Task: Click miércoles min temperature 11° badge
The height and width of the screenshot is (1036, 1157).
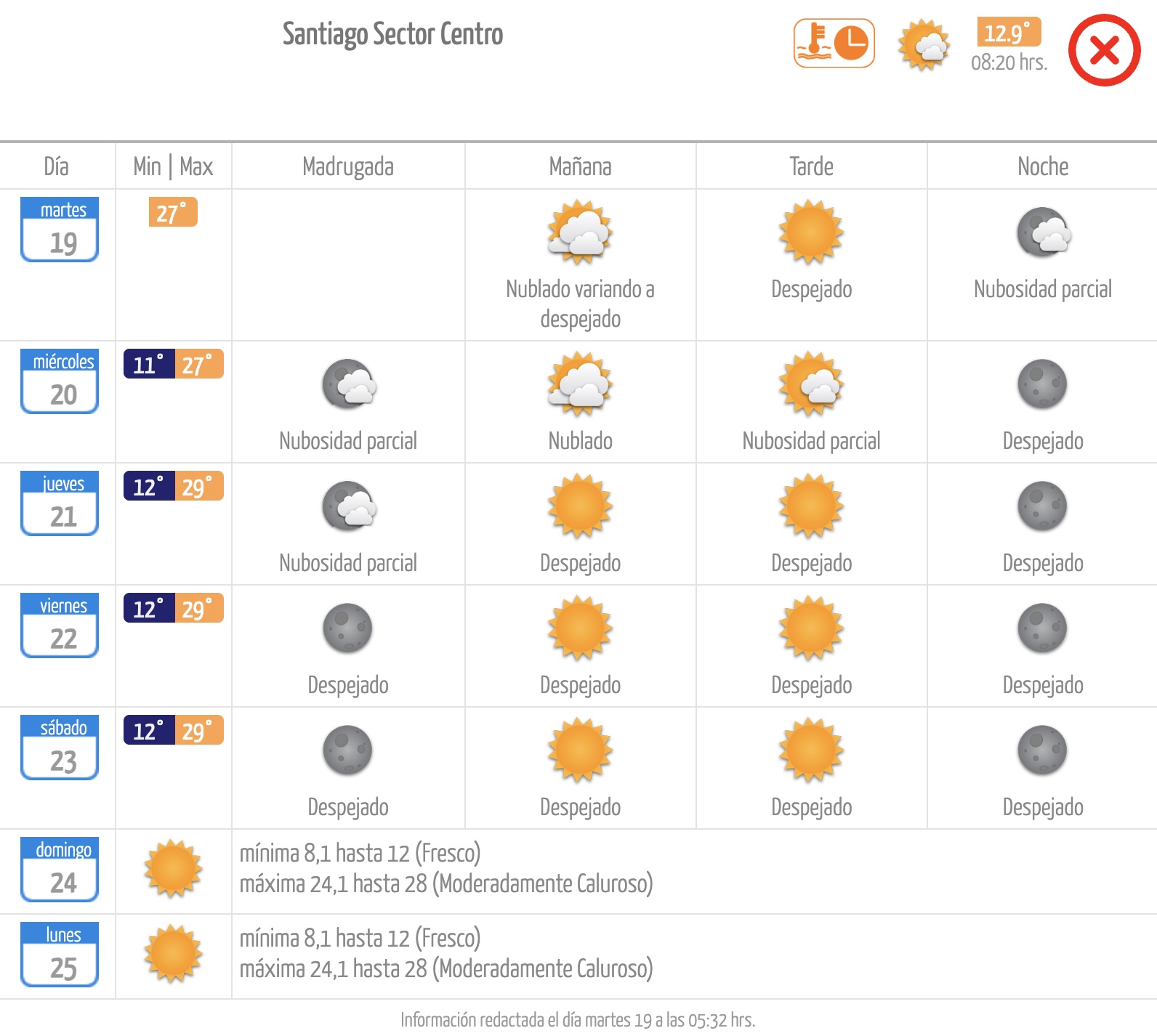Action: pyautogui.click(x=149, y=364)
